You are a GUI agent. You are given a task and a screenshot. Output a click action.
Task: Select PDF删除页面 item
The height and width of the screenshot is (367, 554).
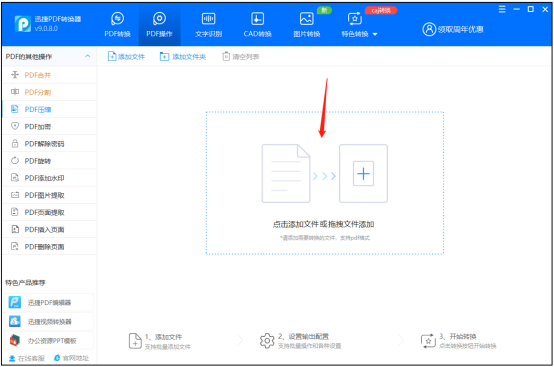point(49,247)
